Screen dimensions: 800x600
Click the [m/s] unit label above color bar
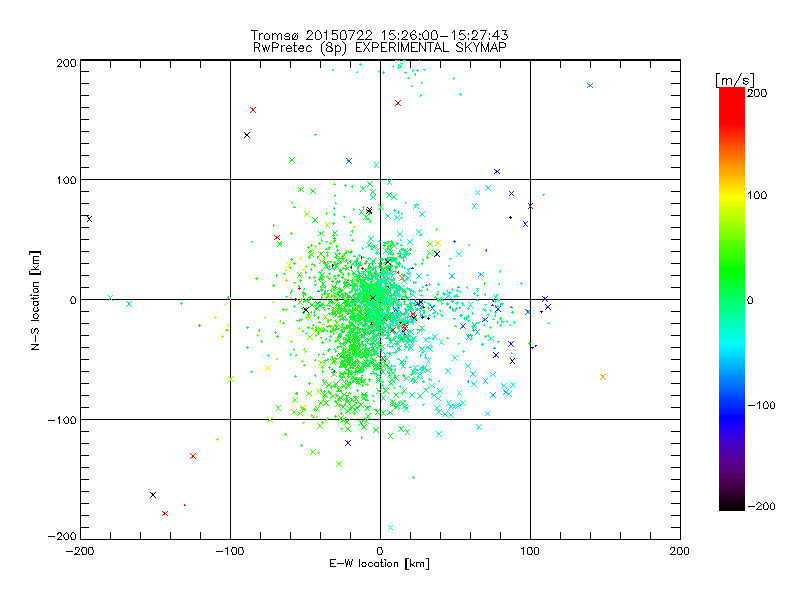pos(735,80)
